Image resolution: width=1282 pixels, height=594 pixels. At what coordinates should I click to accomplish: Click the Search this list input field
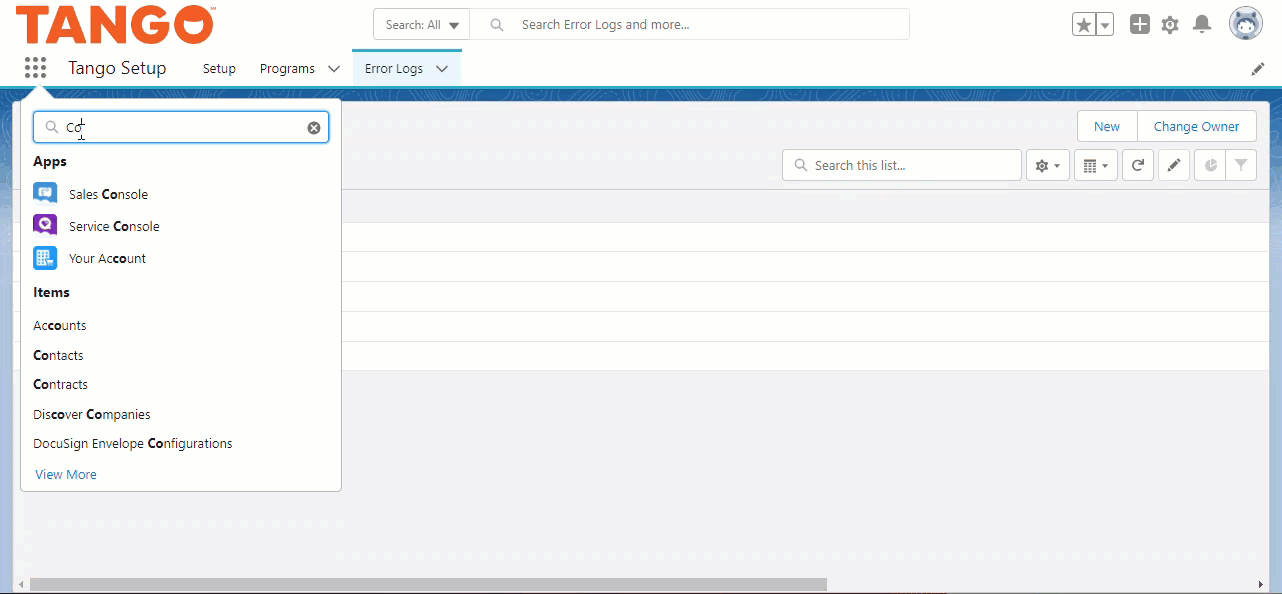900,164
